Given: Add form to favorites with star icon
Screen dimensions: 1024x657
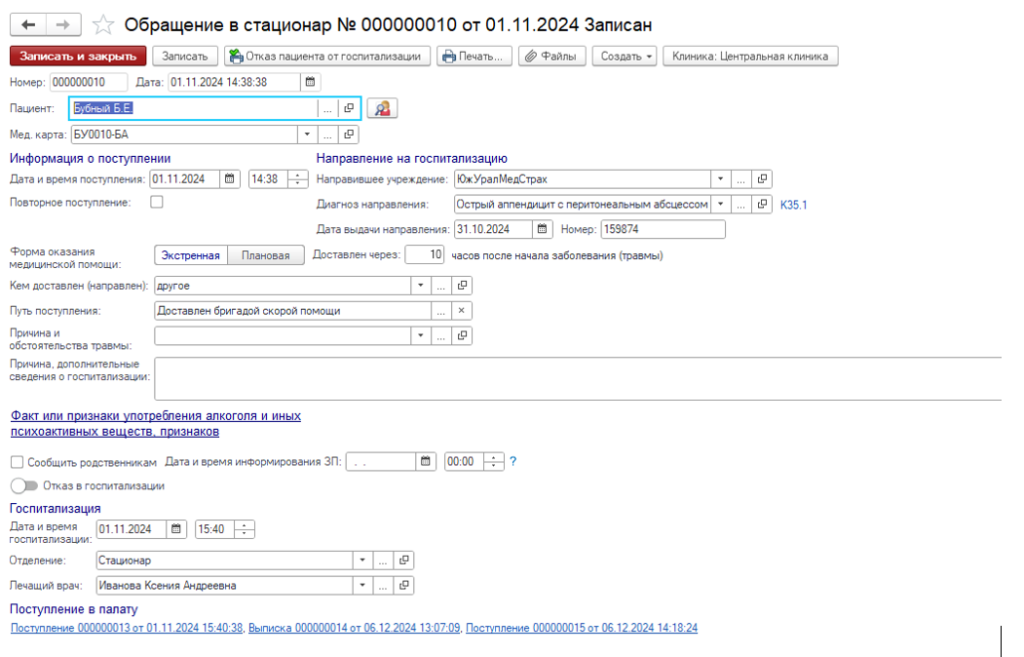Looking at the screenshot, I should 103,25.
